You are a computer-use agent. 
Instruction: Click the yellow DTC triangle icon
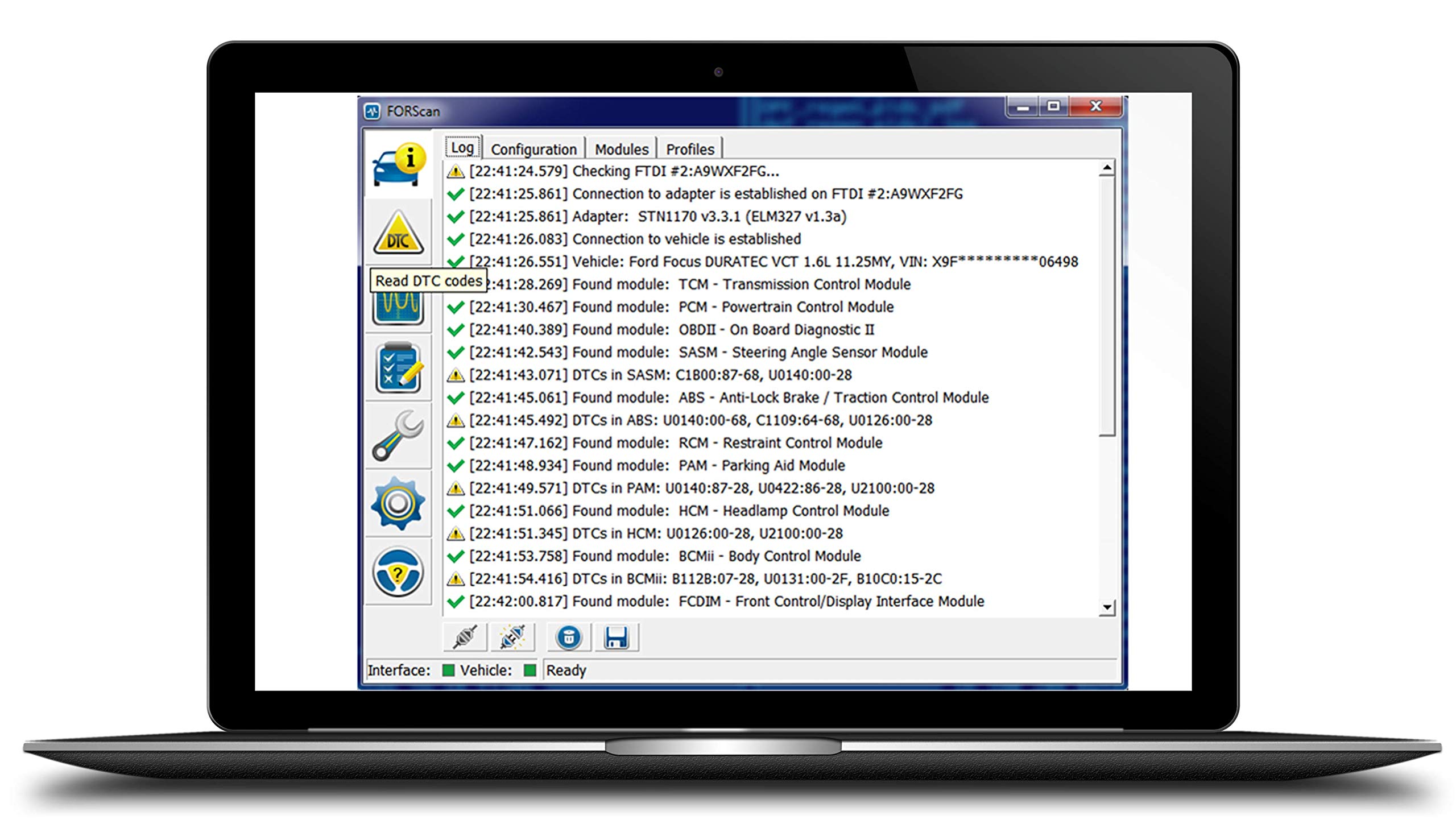[398, 234]
